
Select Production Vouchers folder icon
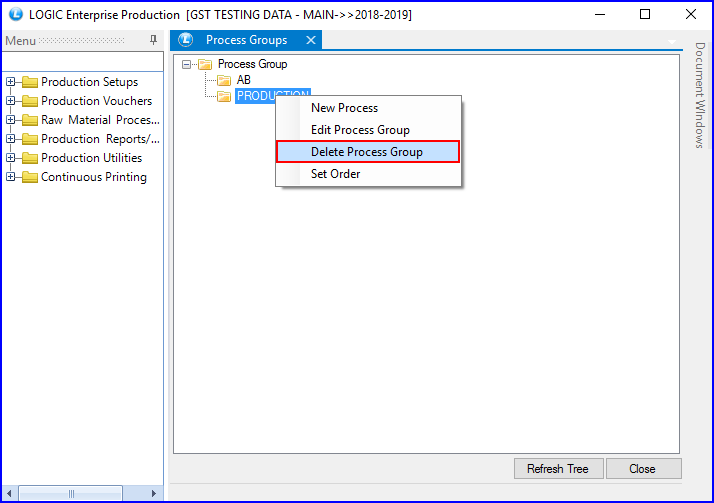tap(30, 101)
